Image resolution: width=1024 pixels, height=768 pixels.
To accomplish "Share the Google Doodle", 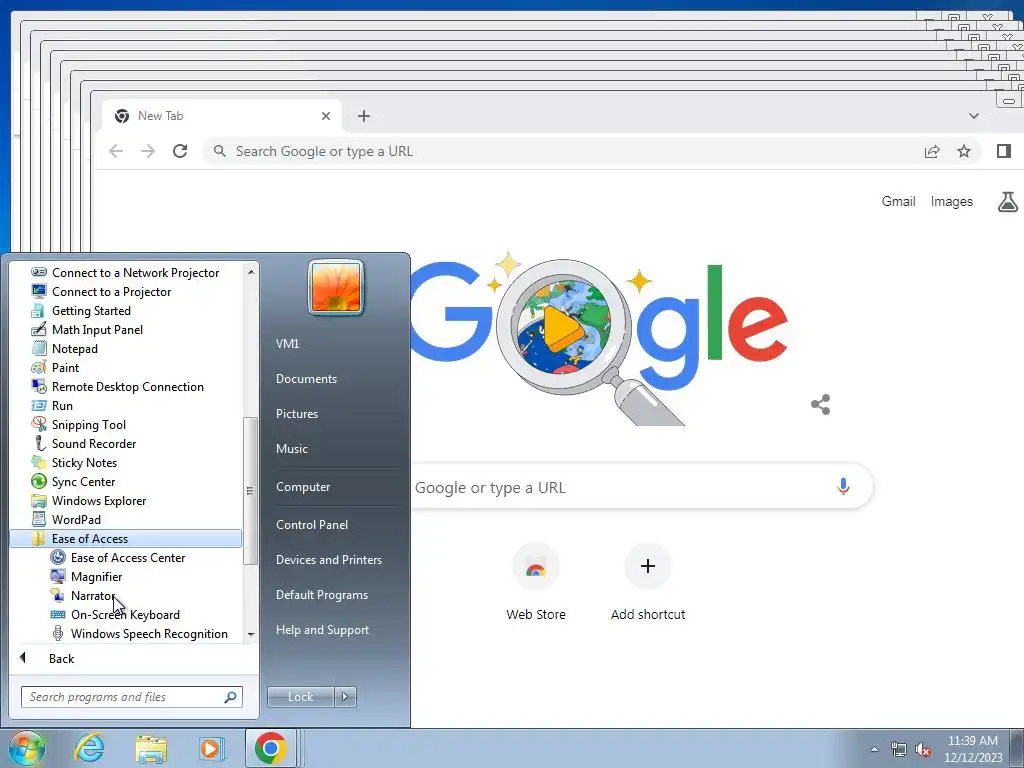I will point(821,404).
